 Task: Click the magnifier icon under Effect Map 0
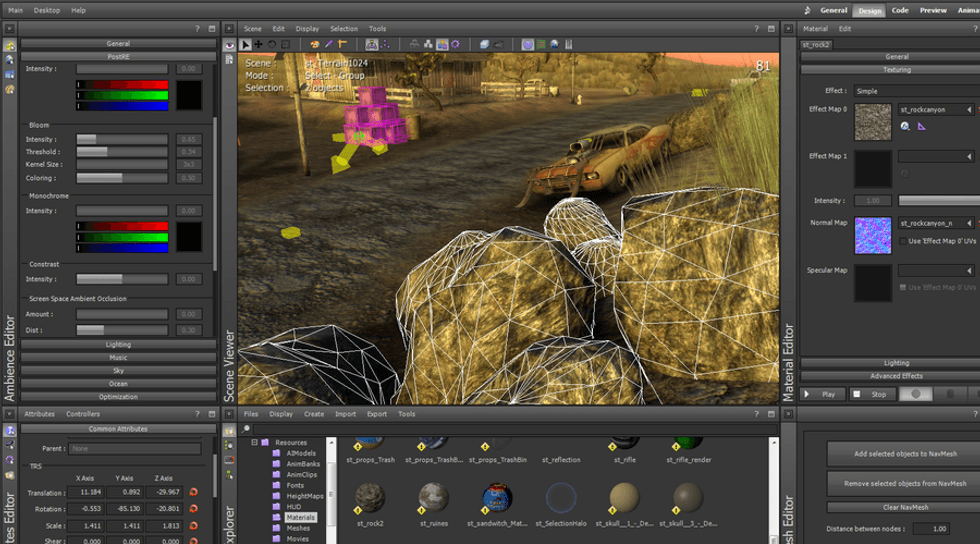[x=905, y=126]
